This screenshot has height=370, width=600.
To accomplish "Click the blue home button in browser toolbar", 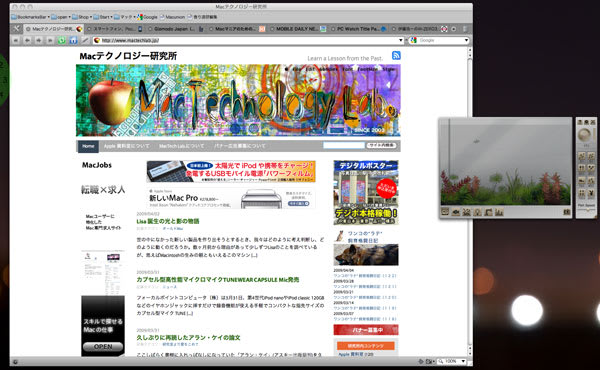I will 73,40.
